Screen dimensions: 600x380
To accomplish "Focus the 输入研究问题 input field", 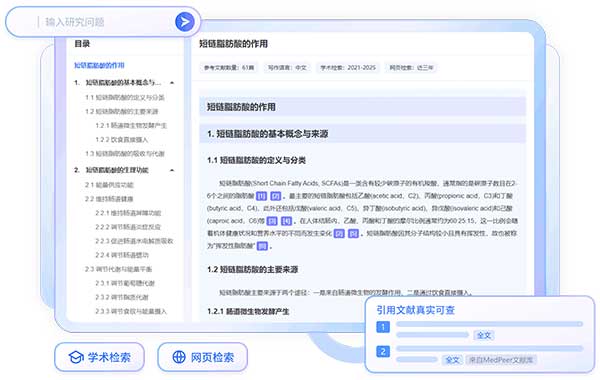I will coord(103,22).
